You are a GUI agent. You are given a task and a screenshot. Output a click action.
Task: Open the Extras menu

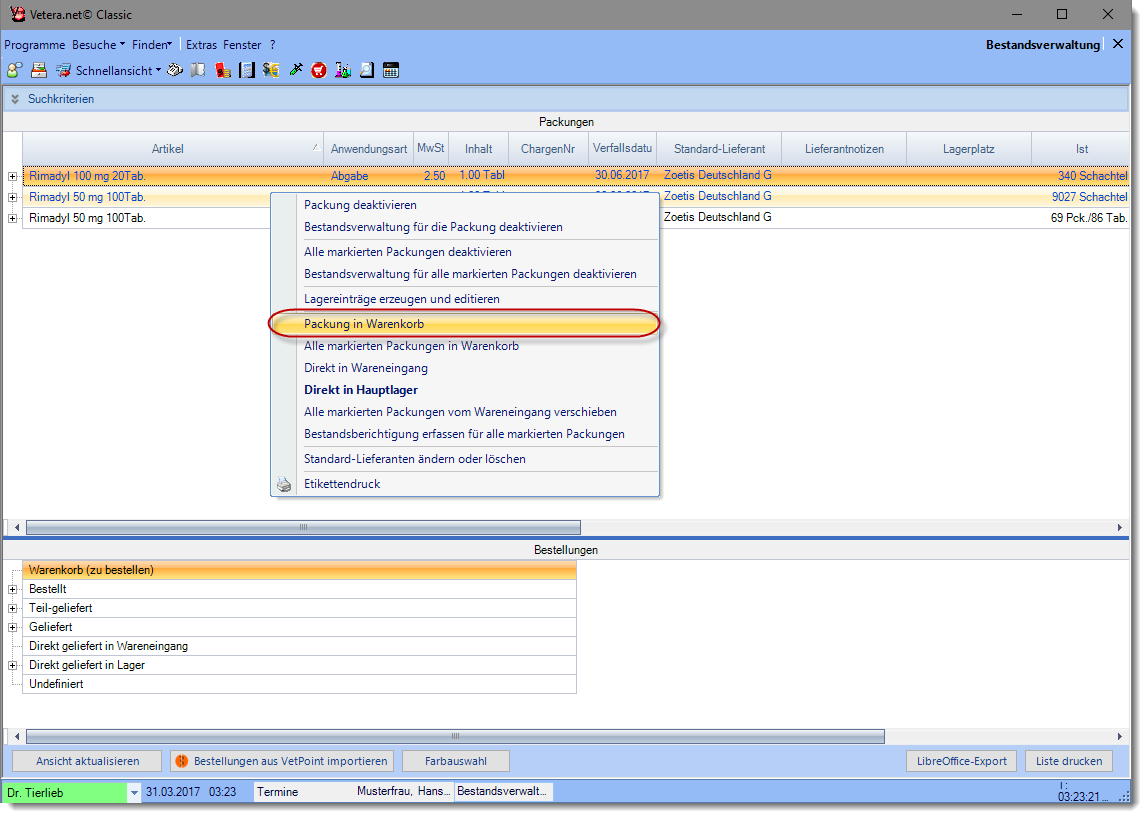click(201, 45)
